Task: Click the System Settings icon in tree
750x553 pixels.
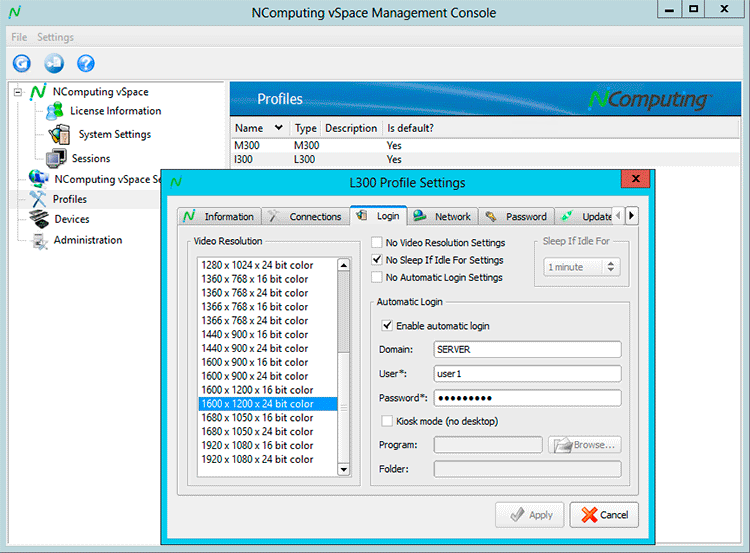Action: (x=60, y=134)
